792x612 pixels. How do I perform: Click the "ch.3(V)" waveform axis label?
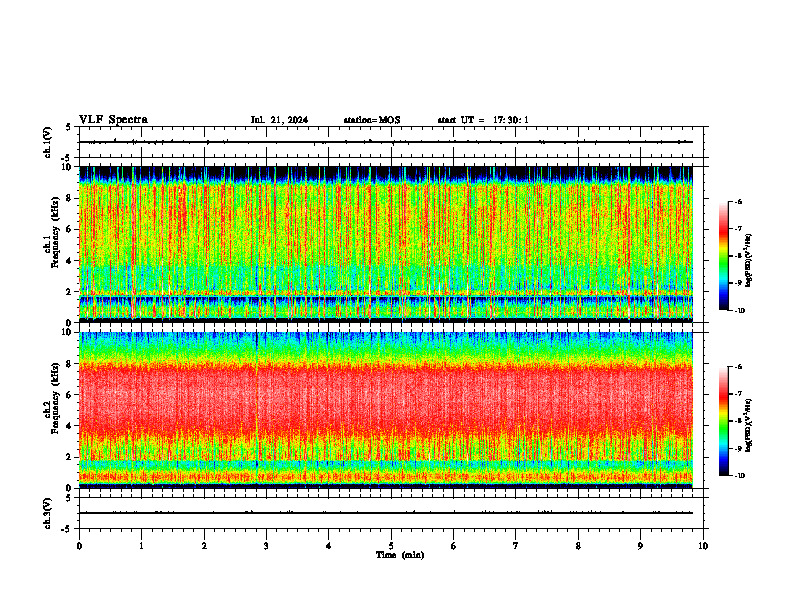click(48, 513)
